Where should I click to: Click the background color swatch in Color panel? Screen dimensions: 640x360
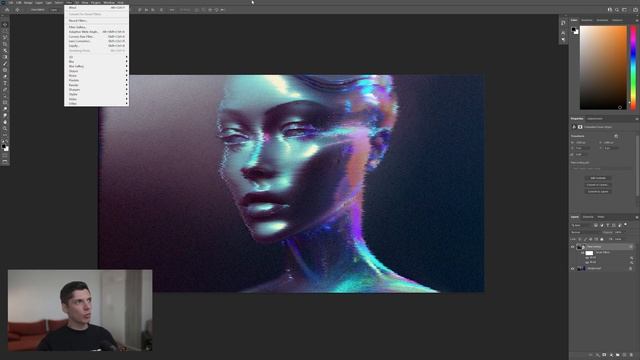(x=576, y=32)
